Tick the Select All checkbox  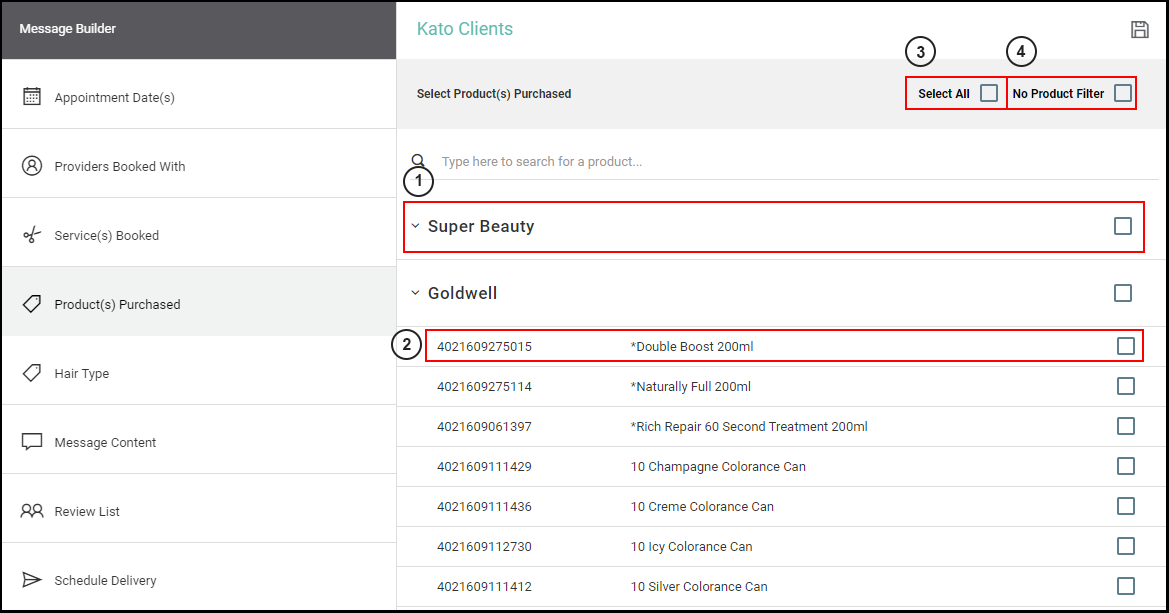click(989, 93)
